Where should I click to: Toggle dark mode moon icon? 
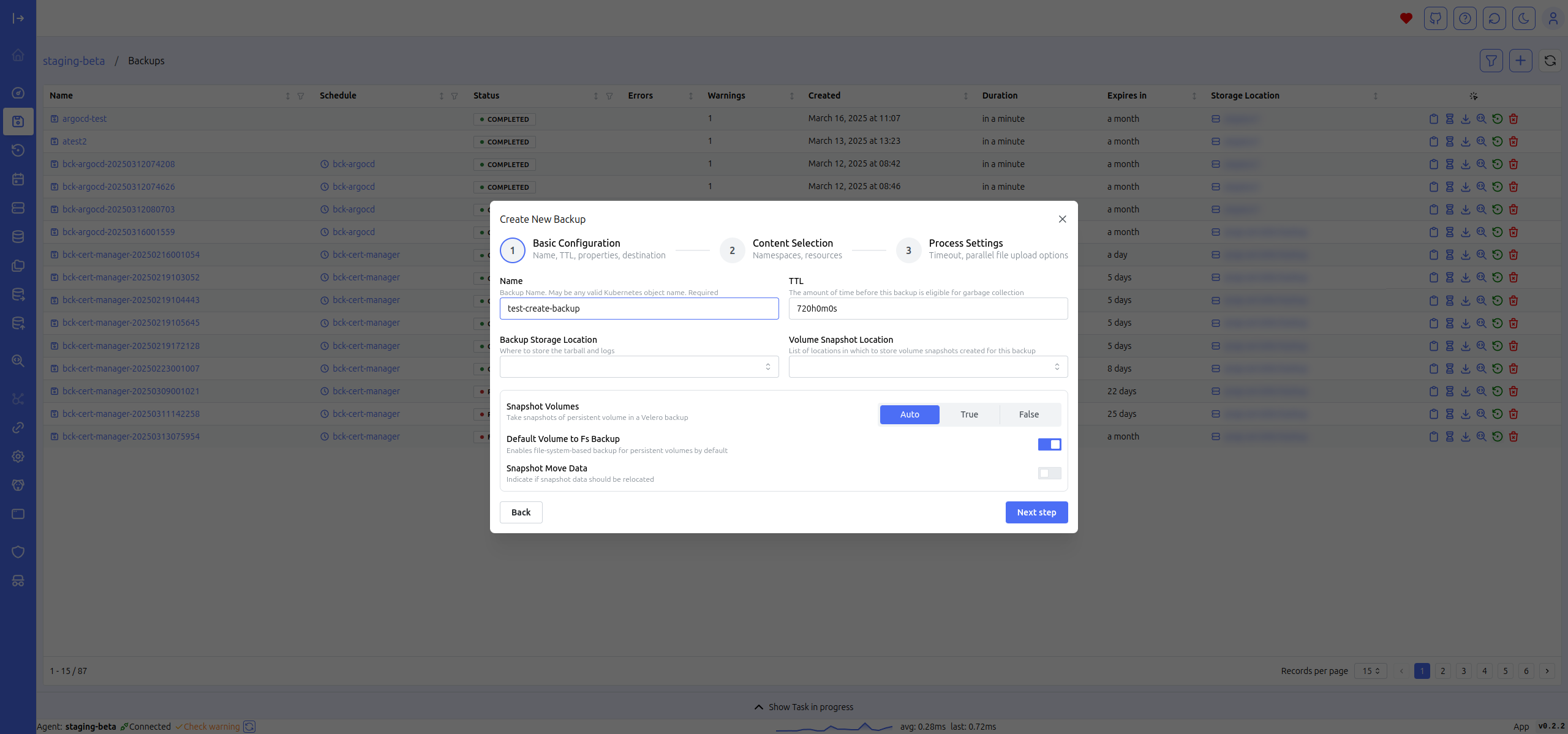point(1523,18)
